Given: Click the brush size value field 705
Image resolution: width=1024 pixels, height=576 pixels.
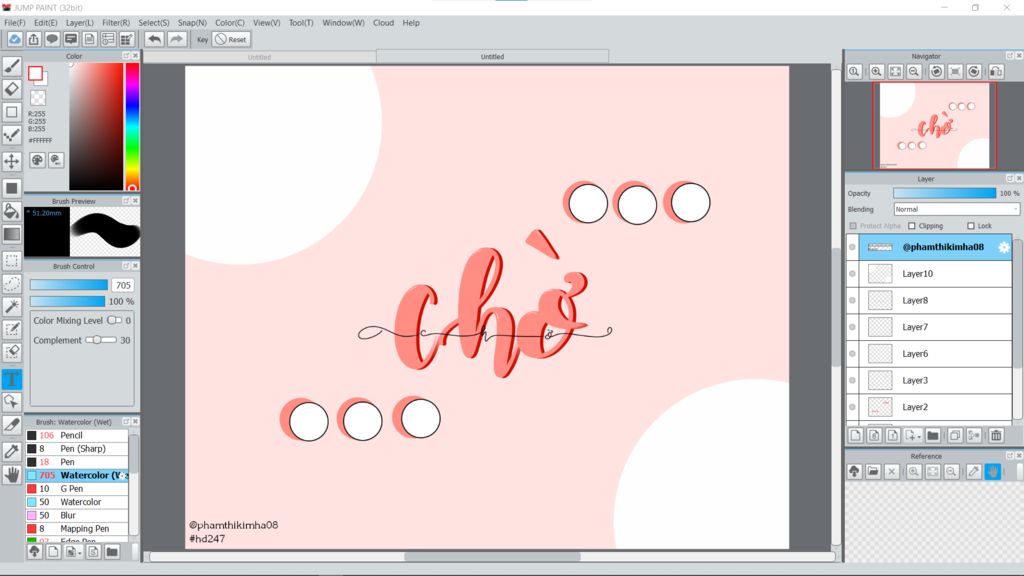Looking at the screenshot, I should point(123,285).
